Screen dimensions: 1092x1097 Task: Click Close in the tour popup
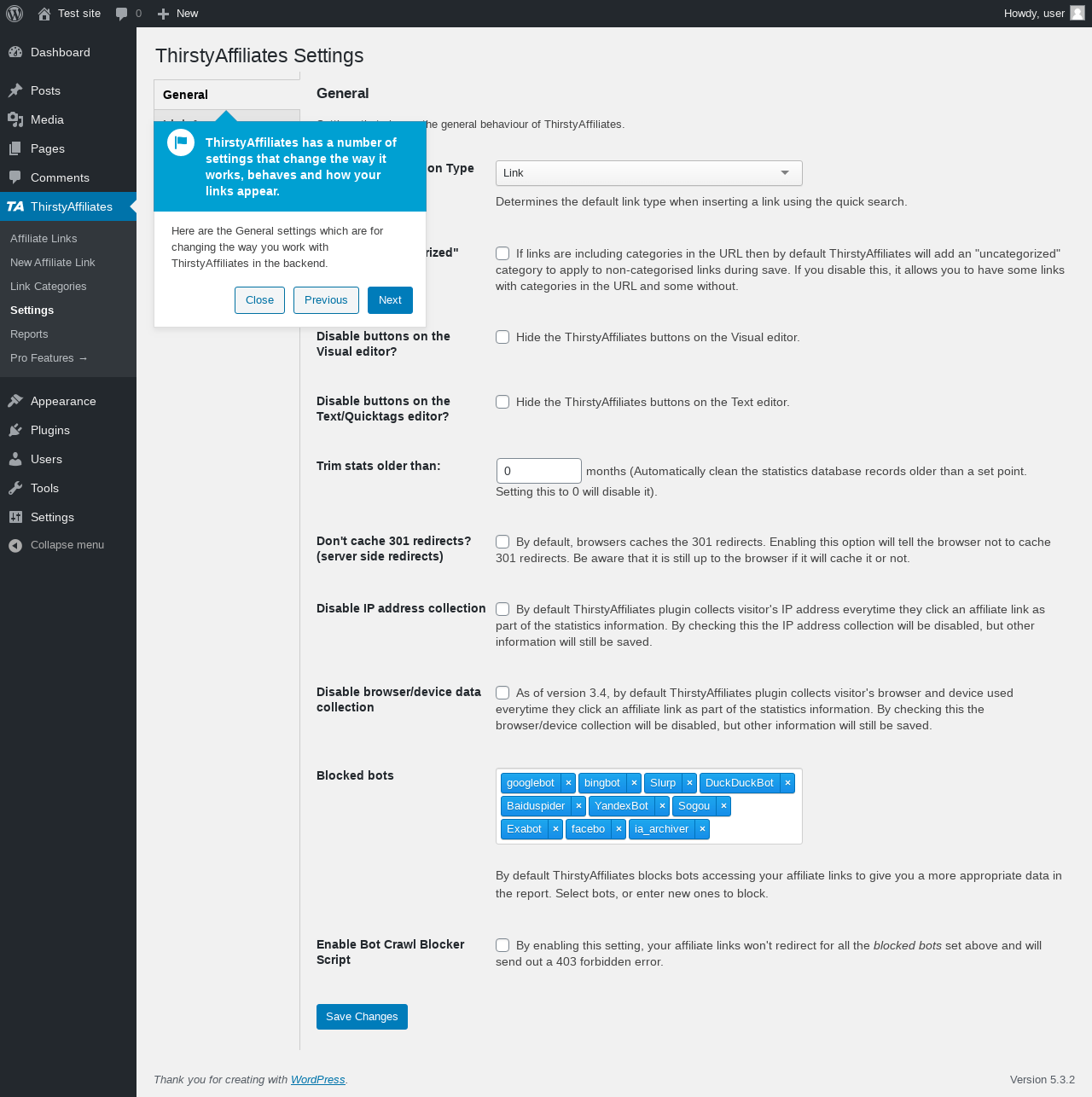259,300
